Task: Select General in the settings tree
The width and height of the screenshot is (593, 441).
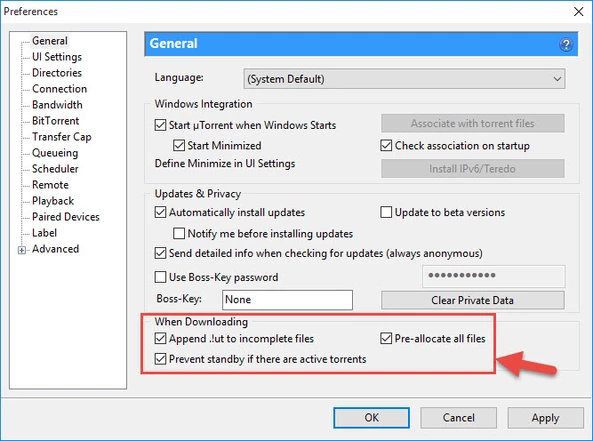Action: click(50, 40)
